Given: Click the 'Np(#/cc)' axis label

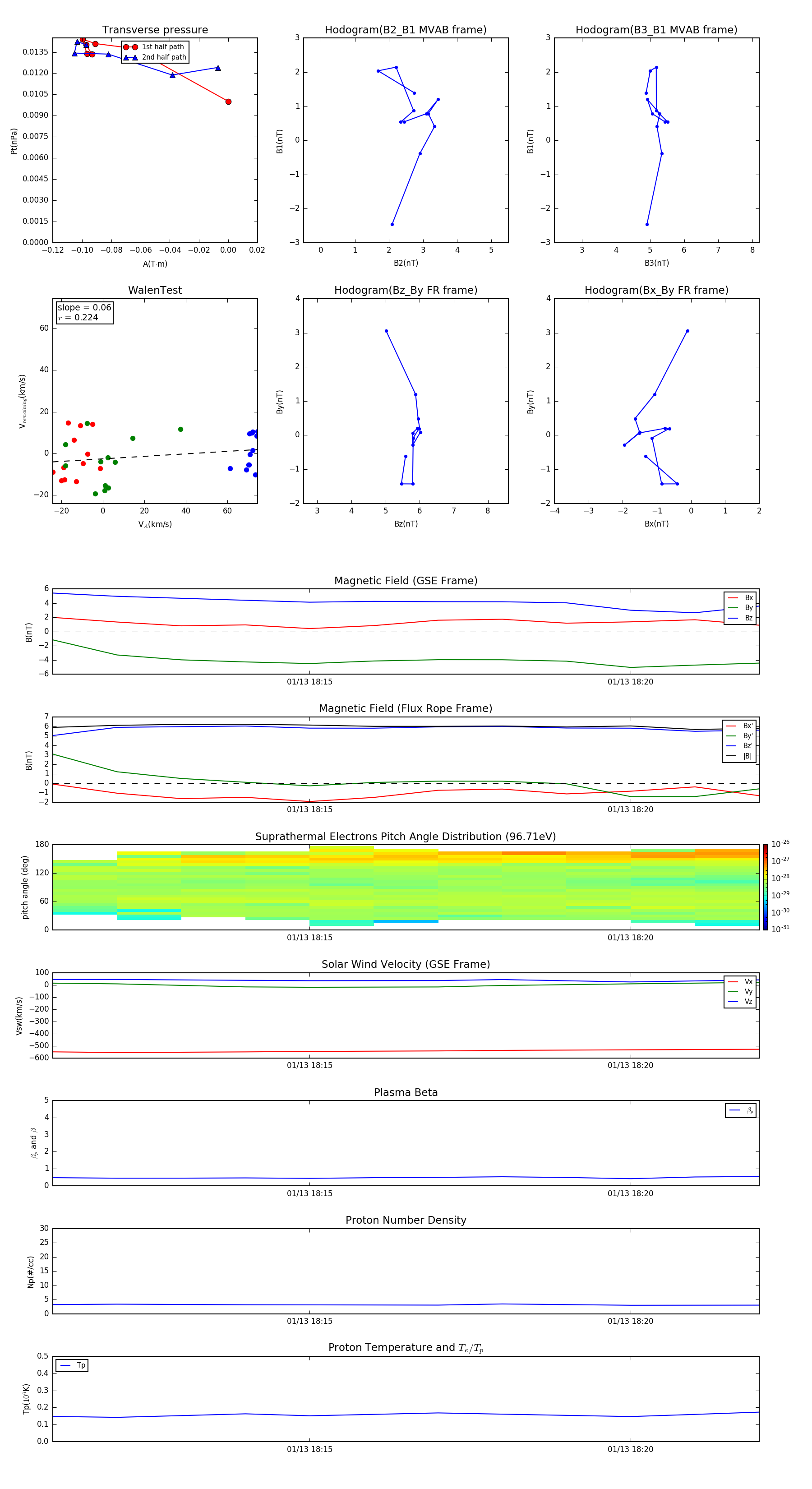Looking at the screenshot, I should coord(31,1272).
